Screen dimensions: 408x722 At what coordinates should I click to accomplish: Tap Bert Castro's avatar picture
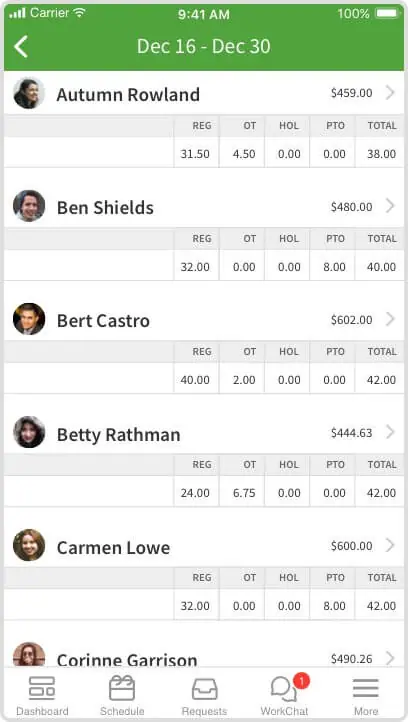tap(29, 319)
